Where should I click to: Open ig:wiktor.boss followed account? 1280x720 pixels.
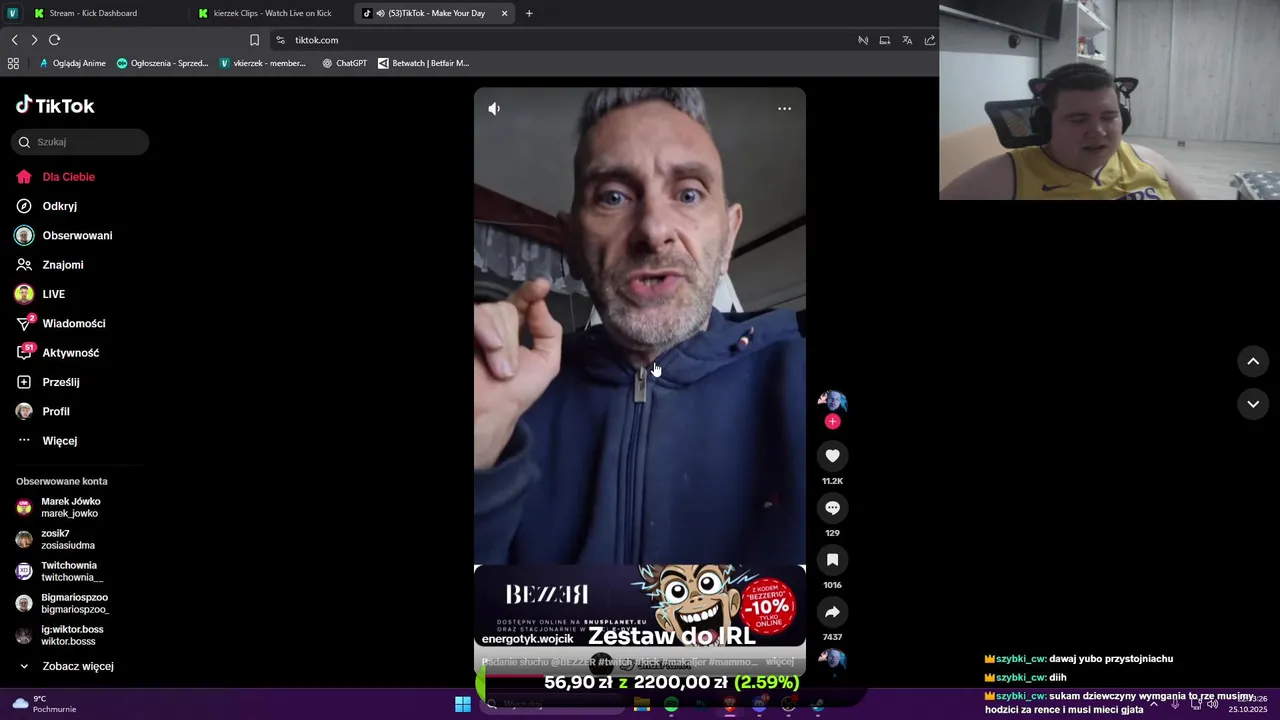60,636
